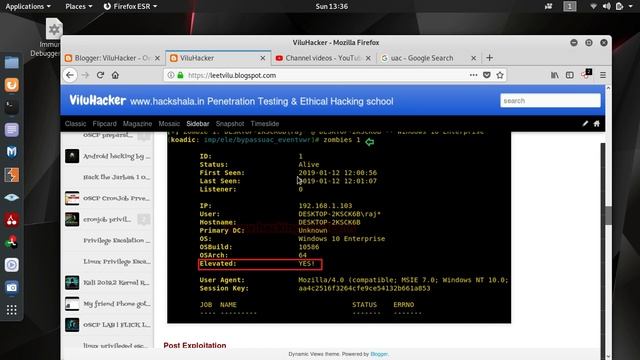Open Files manager in the dock

tap(11, 62)
